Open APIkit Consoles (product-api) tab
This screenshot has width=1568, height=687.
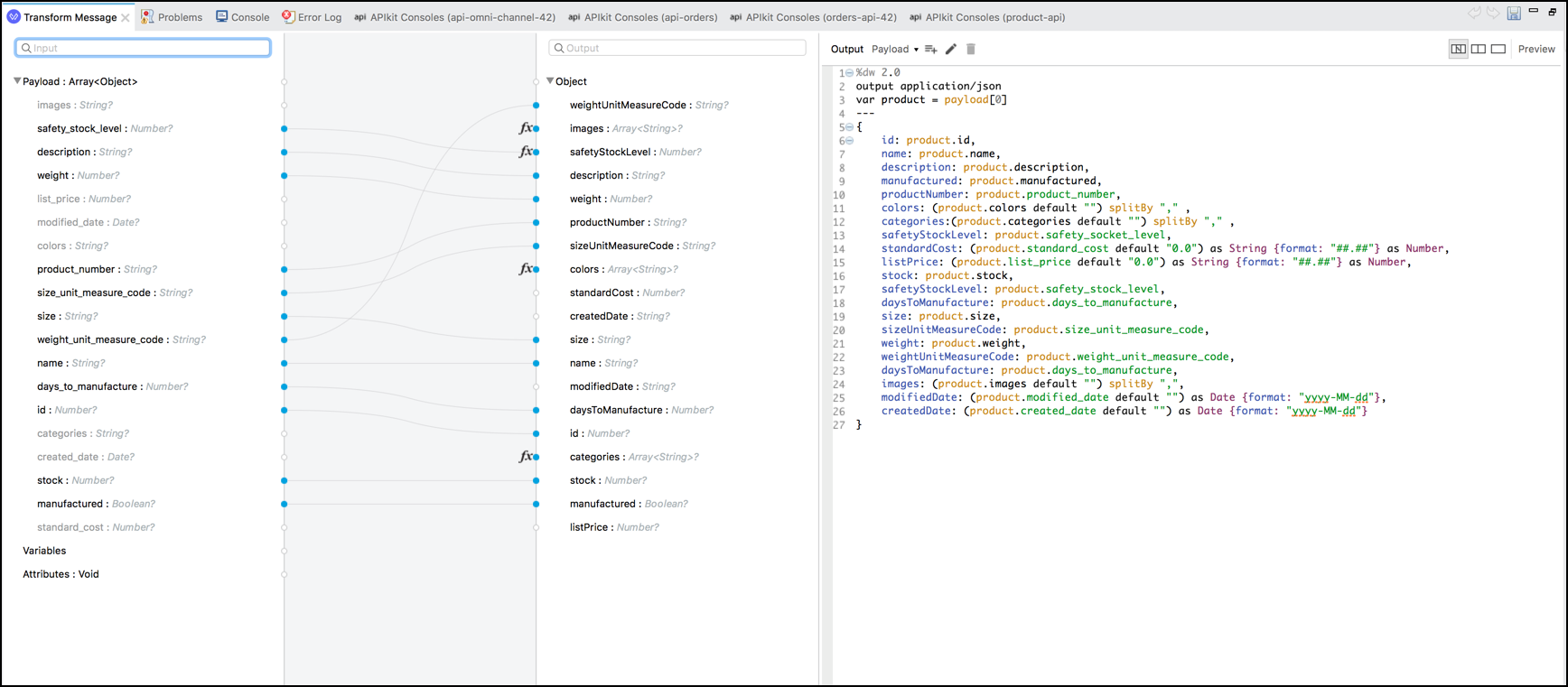987,16
